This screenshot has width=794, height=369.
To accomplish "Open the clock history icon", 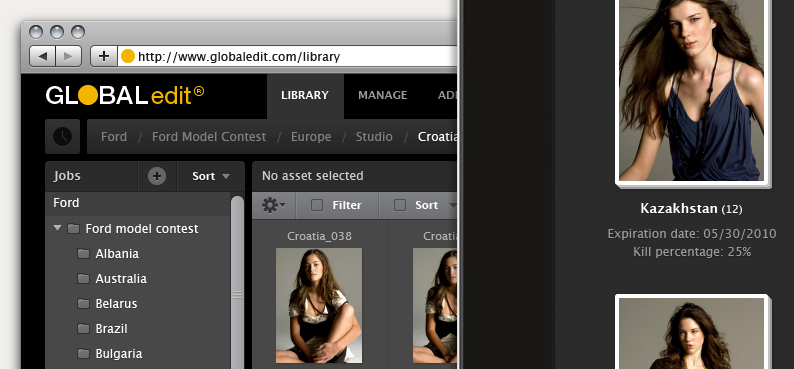I will point(62,137).
